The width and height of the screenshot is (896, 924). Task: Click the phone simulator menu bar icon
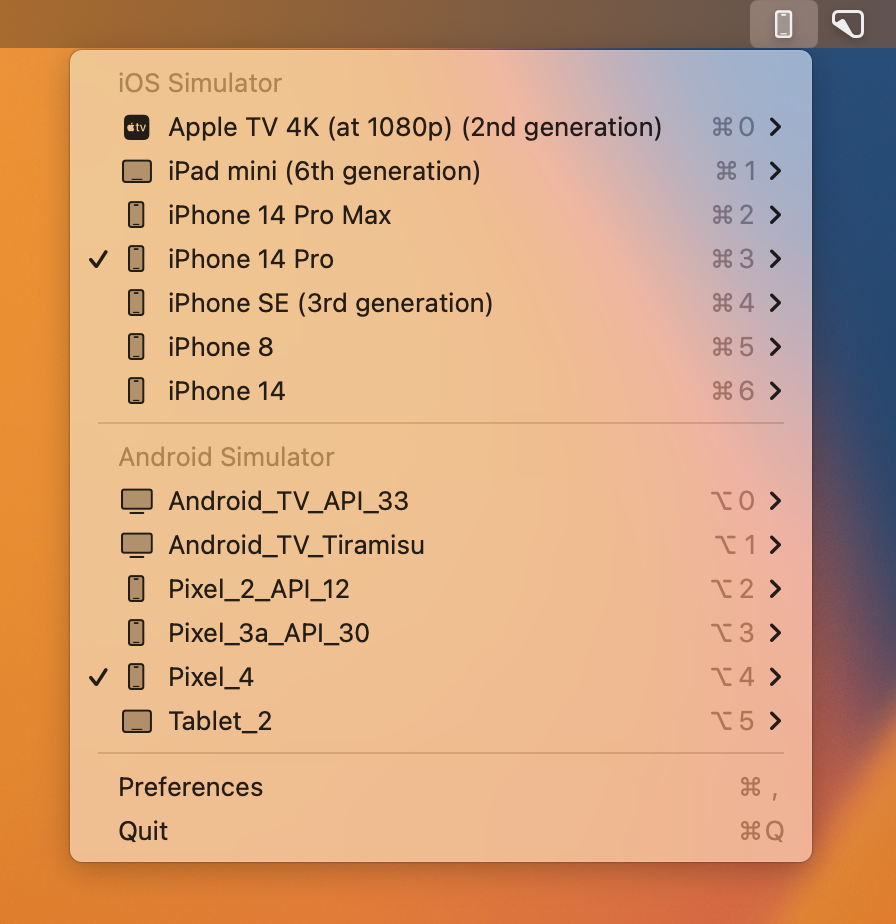point(784,24)
